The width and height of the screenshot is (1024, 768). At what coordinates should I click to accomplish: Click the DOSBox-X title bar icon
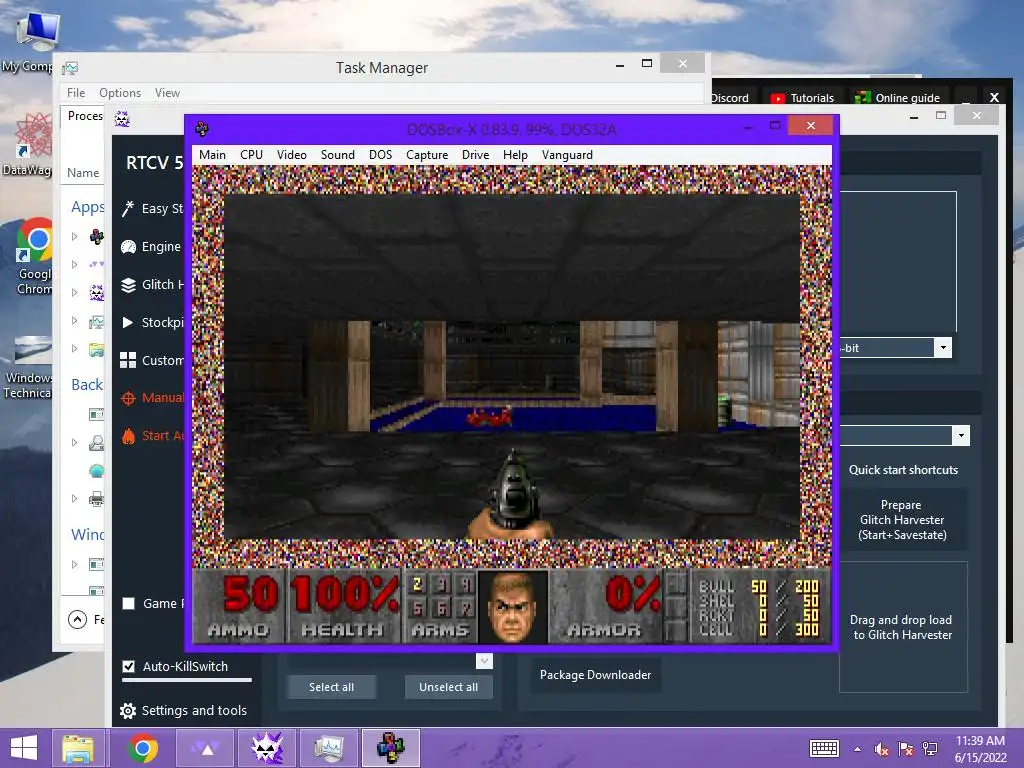point(202,129)
